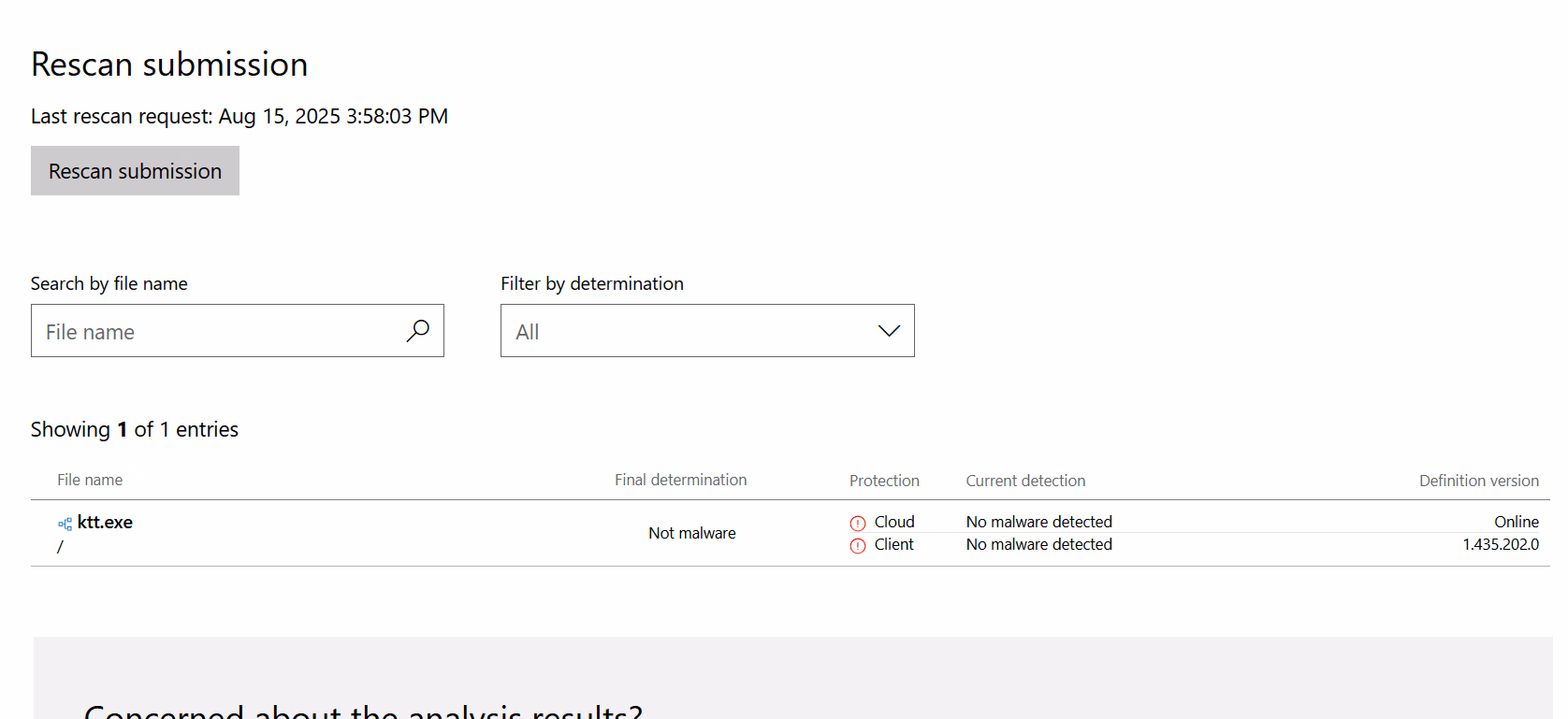Image resolution: width=1568 pixels, height=719 pixels.
Task: Click the Final determination column header
Action: click(x=680, y=480)
